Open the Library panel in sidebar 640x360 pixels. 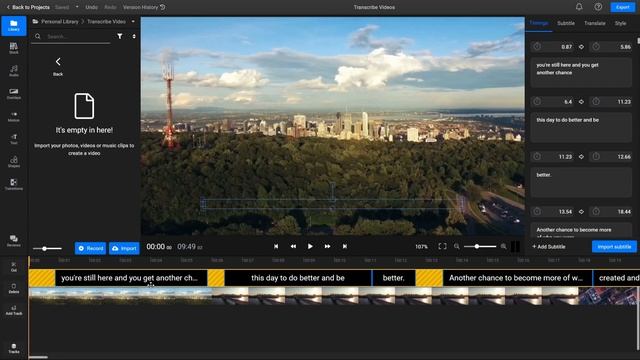[14, 26]
